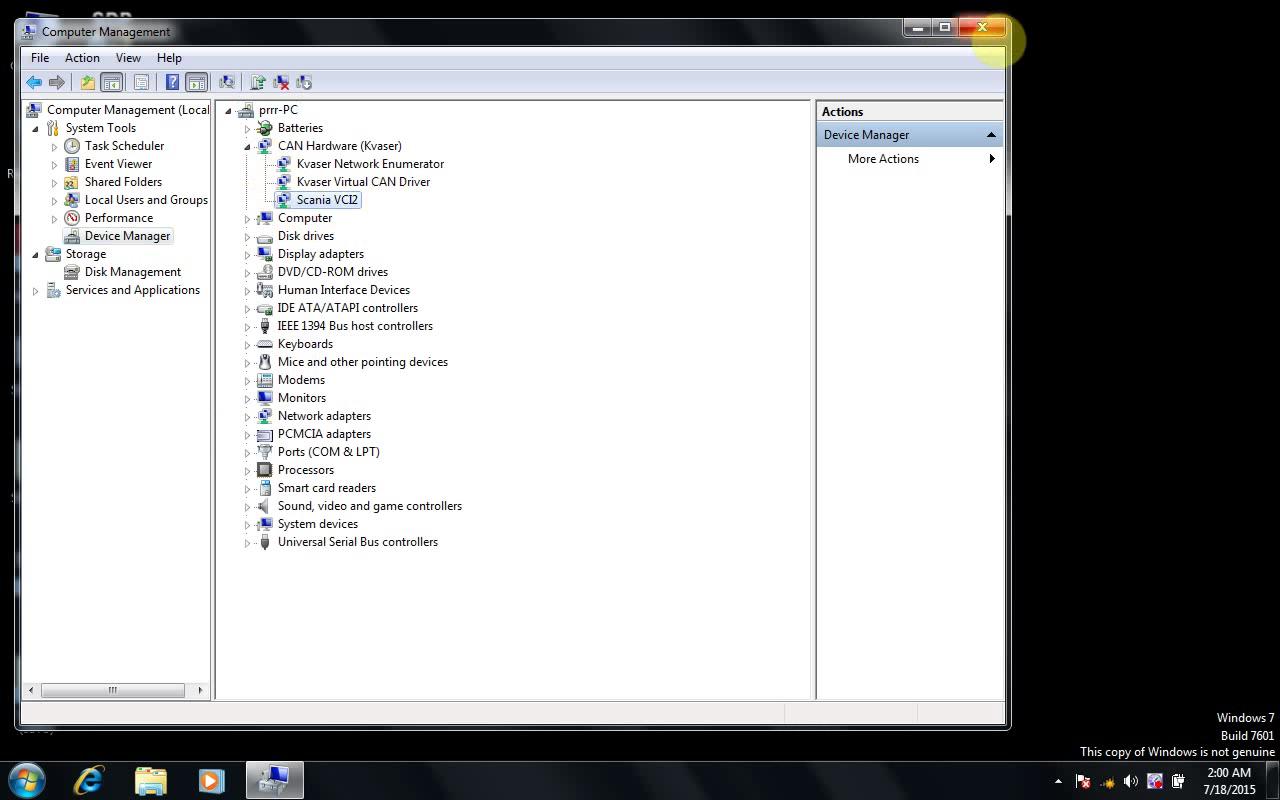
Task: Click the Batteries device icon
Action: pos(265,128)
